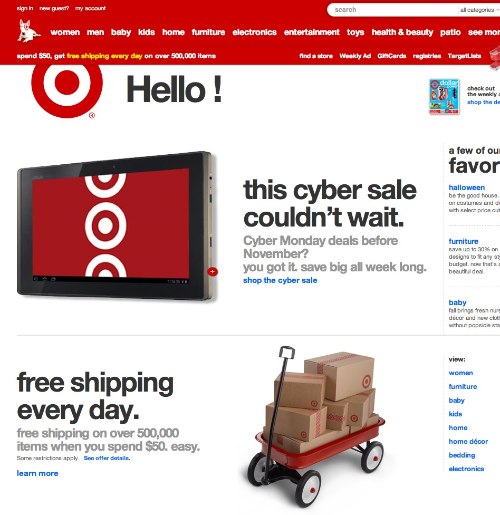The width and height of the screenshot is (500, 515).
Task: Select halloween under favorites
Action: [x=467, y=188]
